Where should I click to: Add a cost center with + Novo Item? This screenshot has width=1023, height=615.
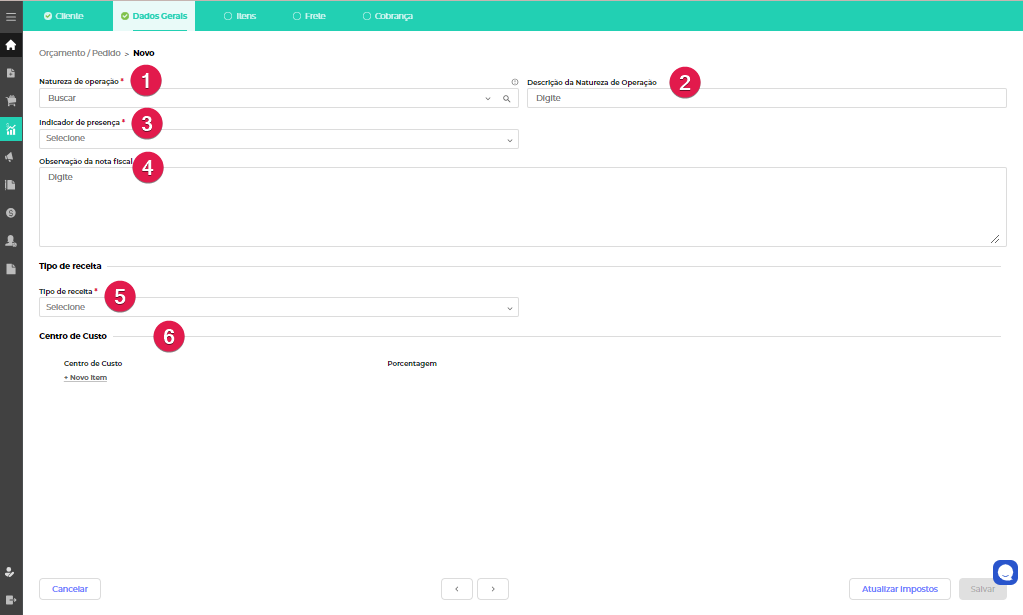coord(85,378)
